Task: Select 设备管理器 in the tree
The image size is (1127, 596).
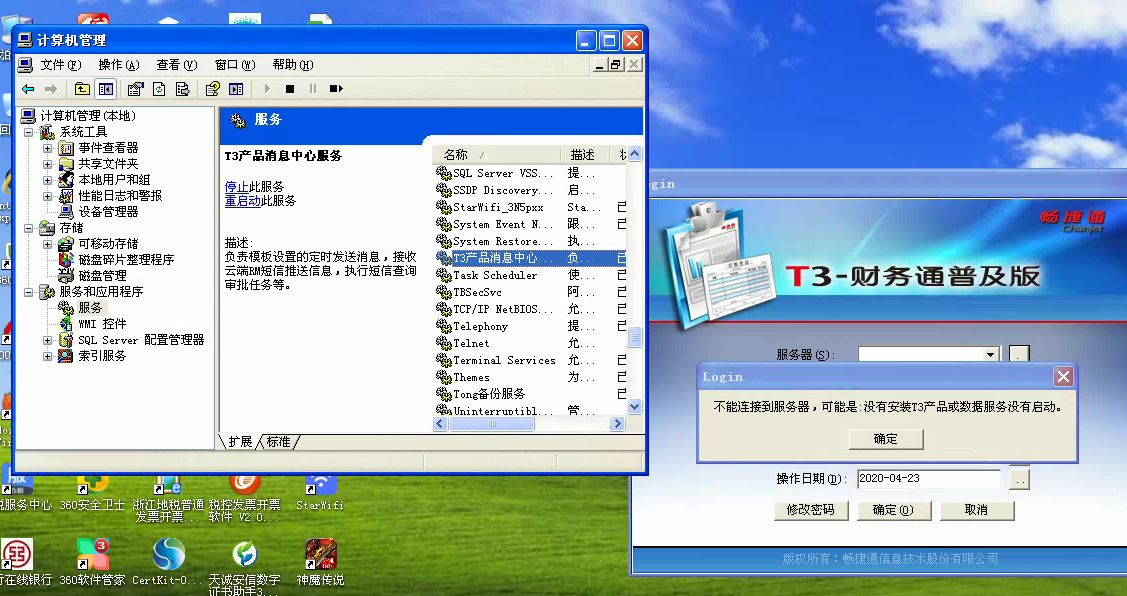Action: (108, 212)
